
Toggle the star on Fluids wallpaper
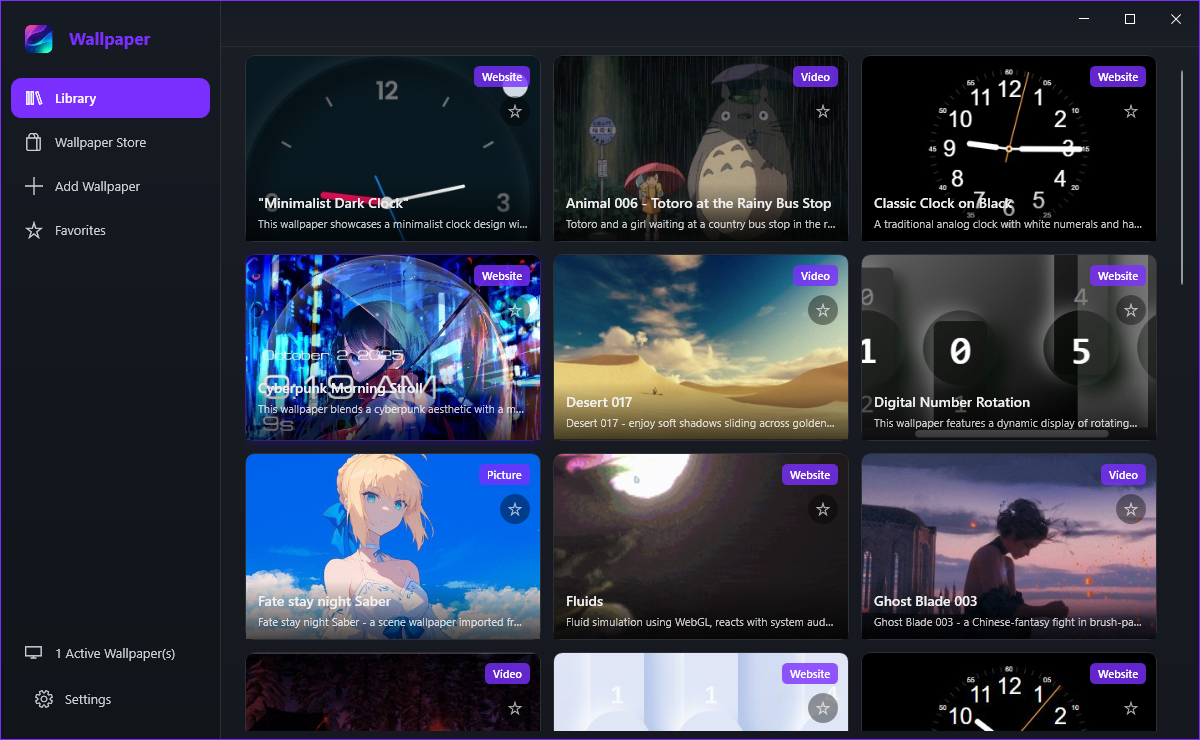(x=823, y=509)
